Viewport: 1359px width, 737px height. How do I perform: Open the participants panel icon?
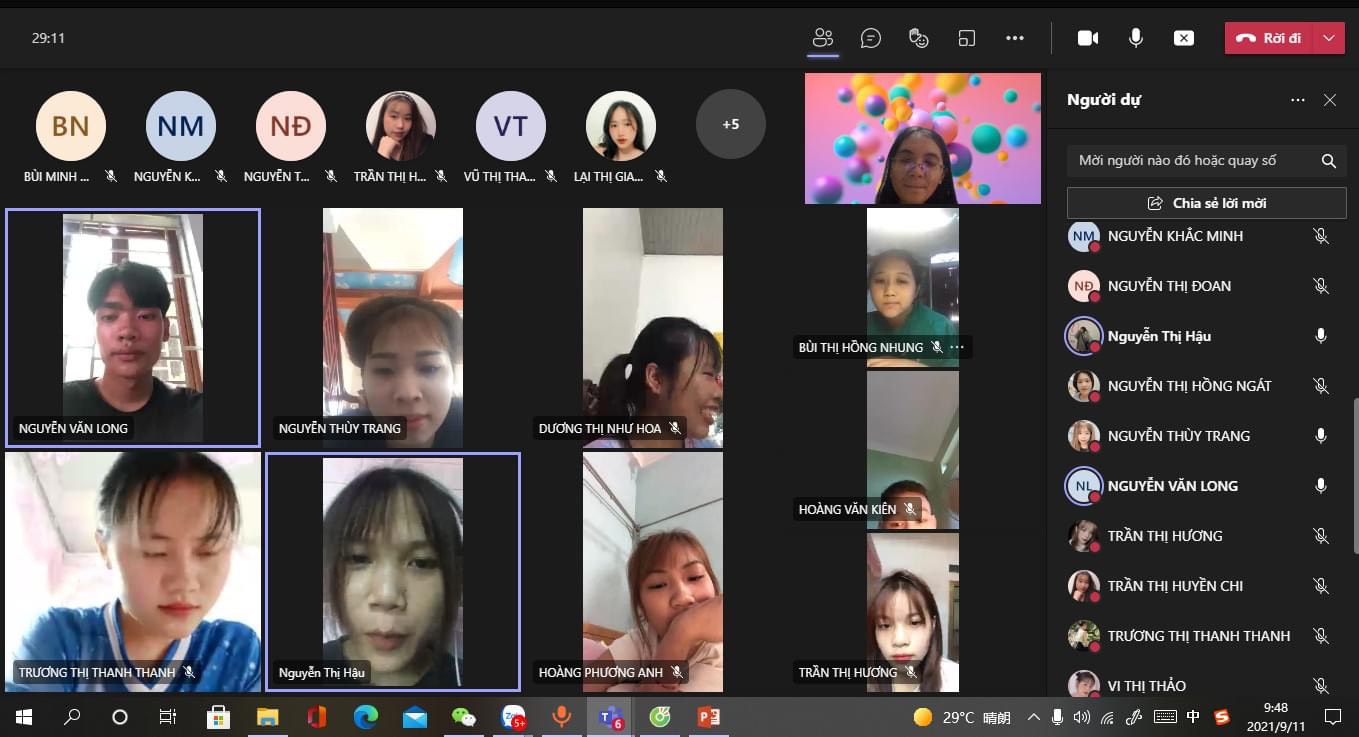[x=823, y=38]
